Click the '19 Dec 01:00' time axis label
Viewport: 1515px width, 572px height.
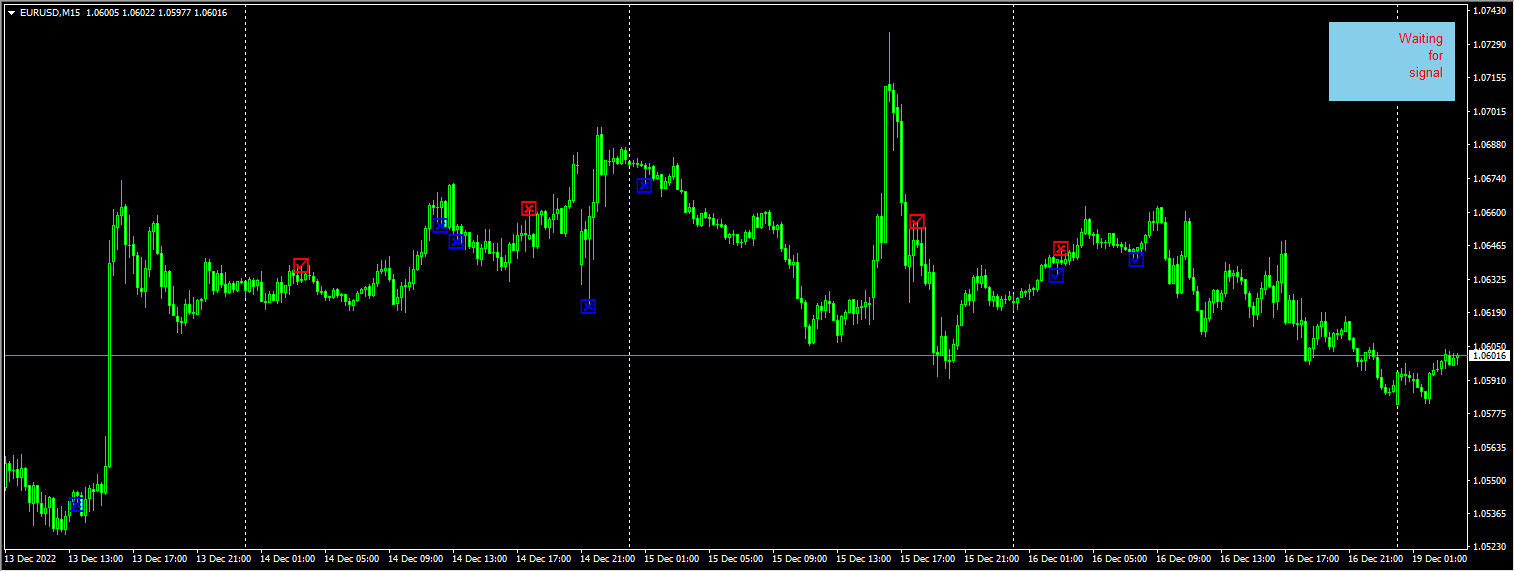click(1439, 559)
